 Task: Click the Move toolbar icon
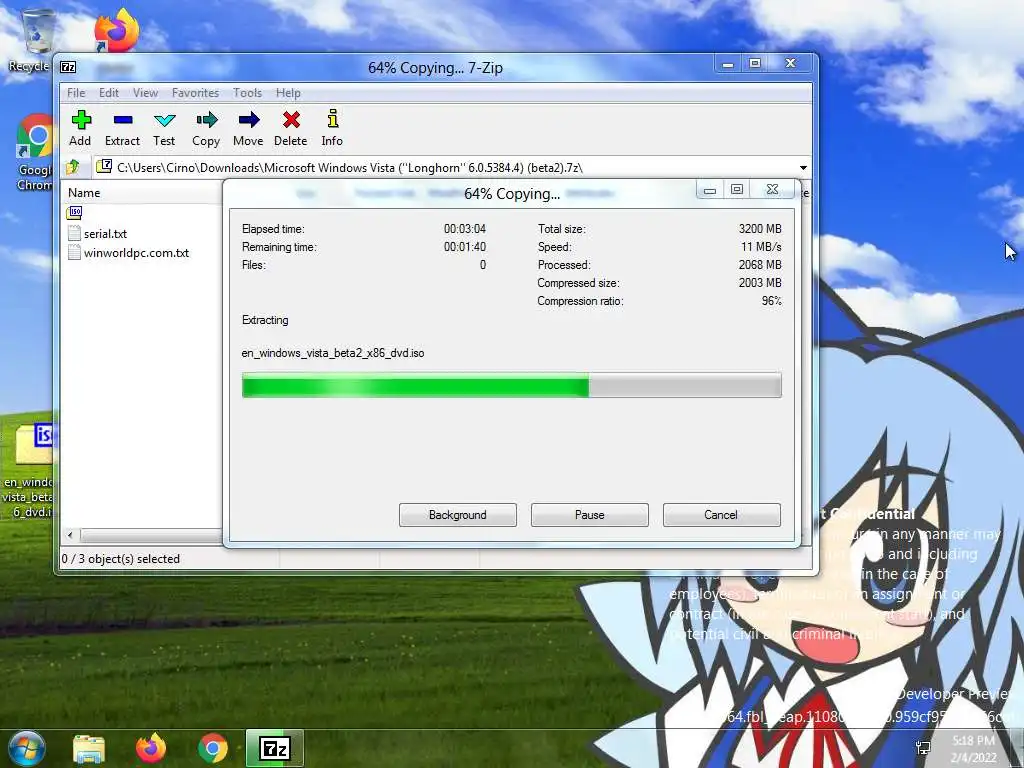[249, 120]
